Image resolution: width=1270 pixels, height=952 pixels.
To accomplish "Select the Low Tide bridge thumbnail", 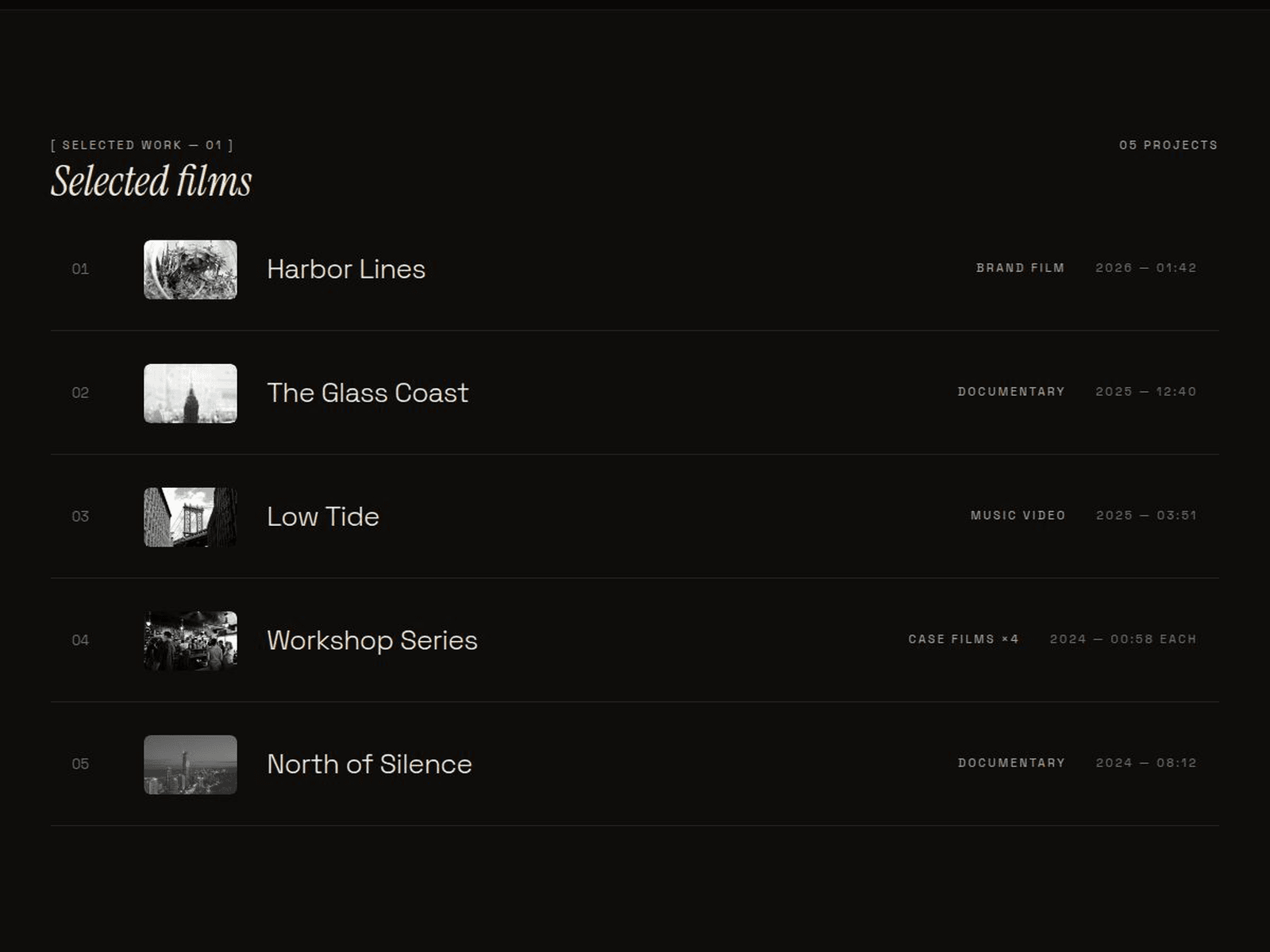I will click(x=190, y=517).
